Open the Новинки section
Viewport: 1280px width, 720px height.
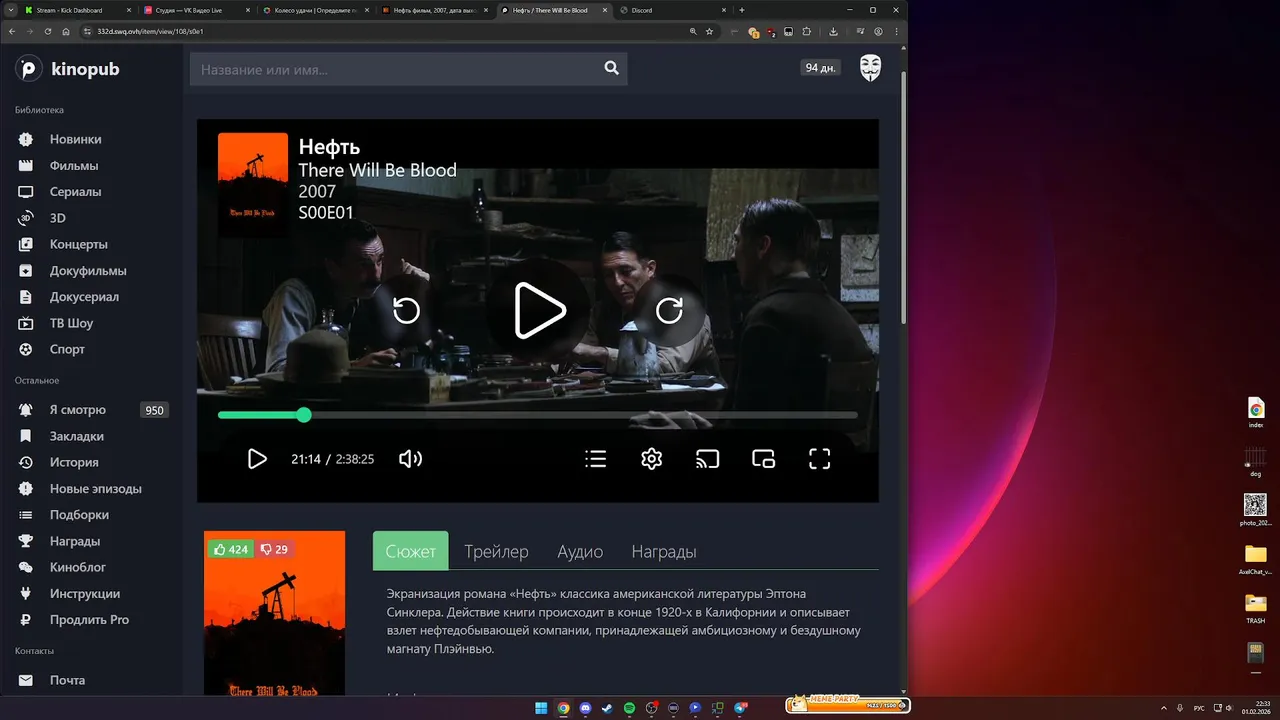pos(75,139)
